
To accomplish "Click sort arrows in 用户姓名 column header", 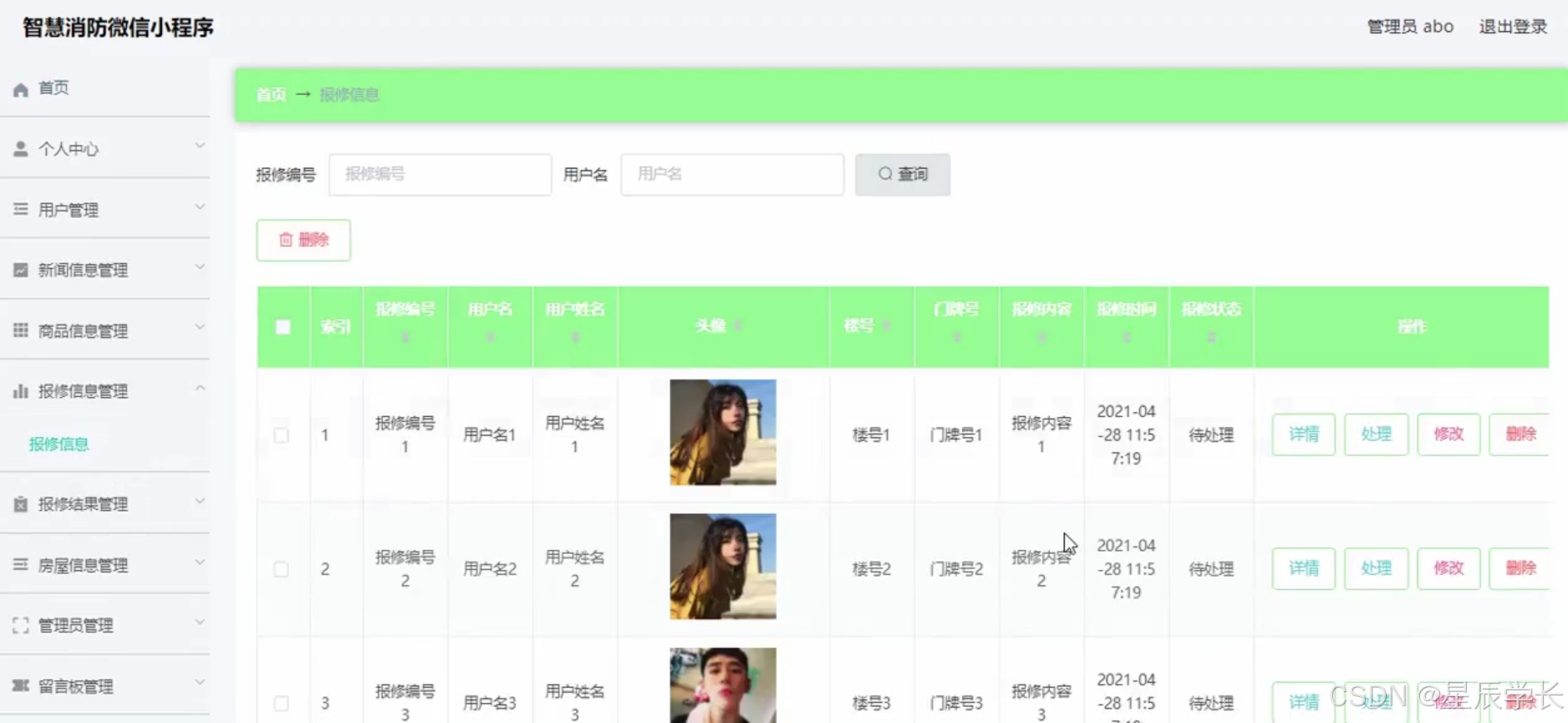I will pyautogui.click(x=575, y=337).
